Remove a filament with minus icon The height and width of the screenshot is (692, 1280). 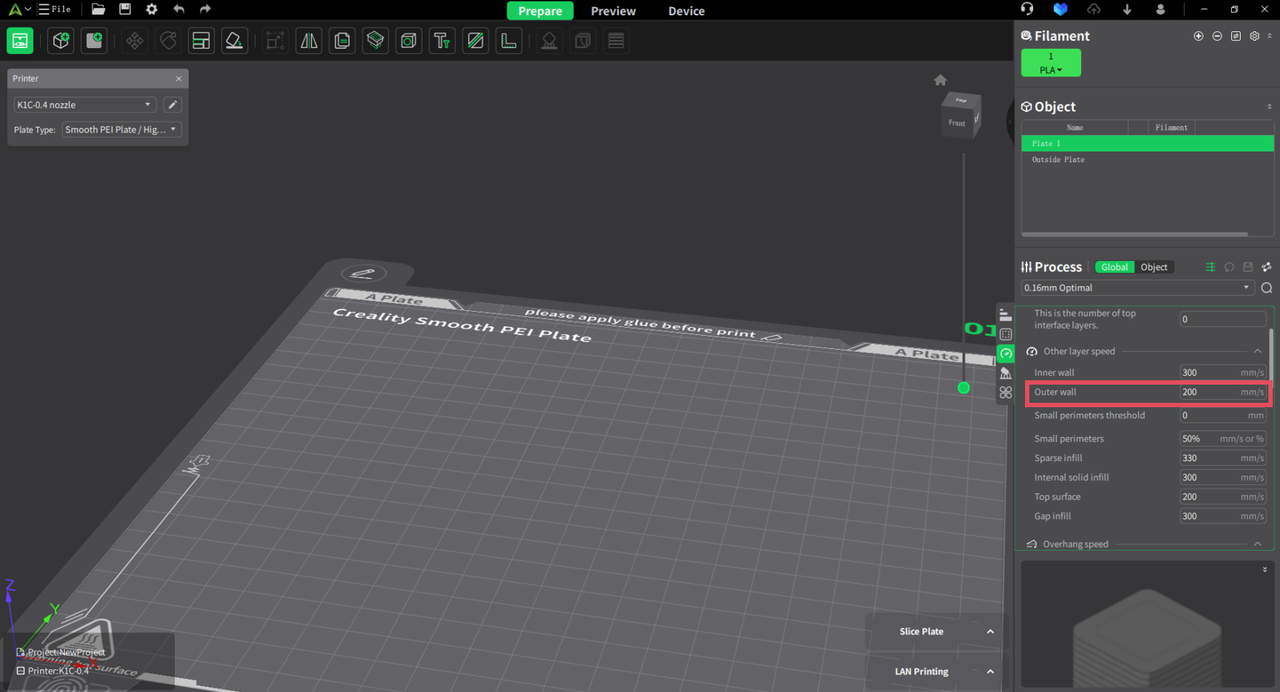(1217, 36)
